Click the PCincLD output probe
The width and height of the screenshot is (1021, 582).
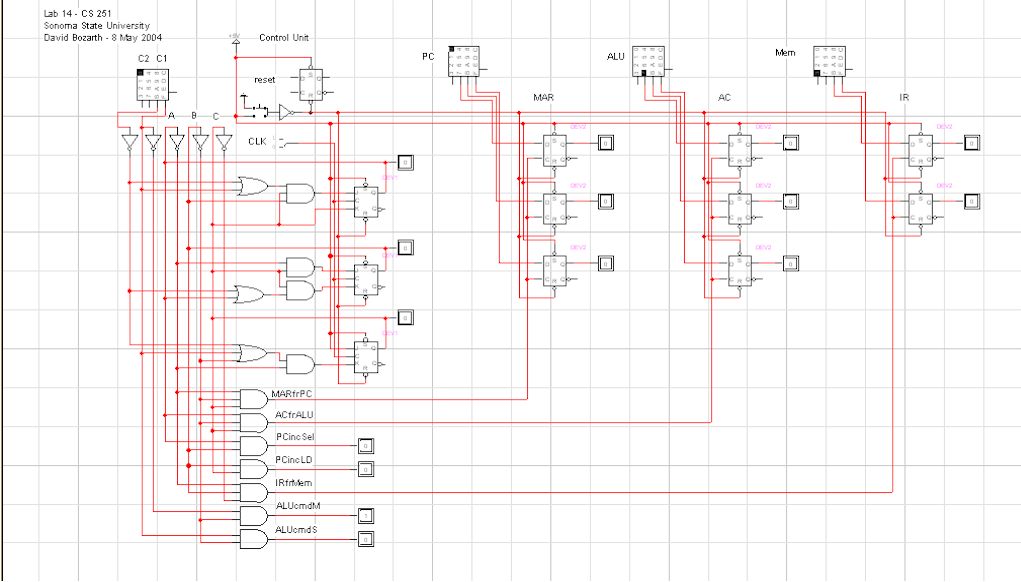pyautogui.click(x=366, y=469)
